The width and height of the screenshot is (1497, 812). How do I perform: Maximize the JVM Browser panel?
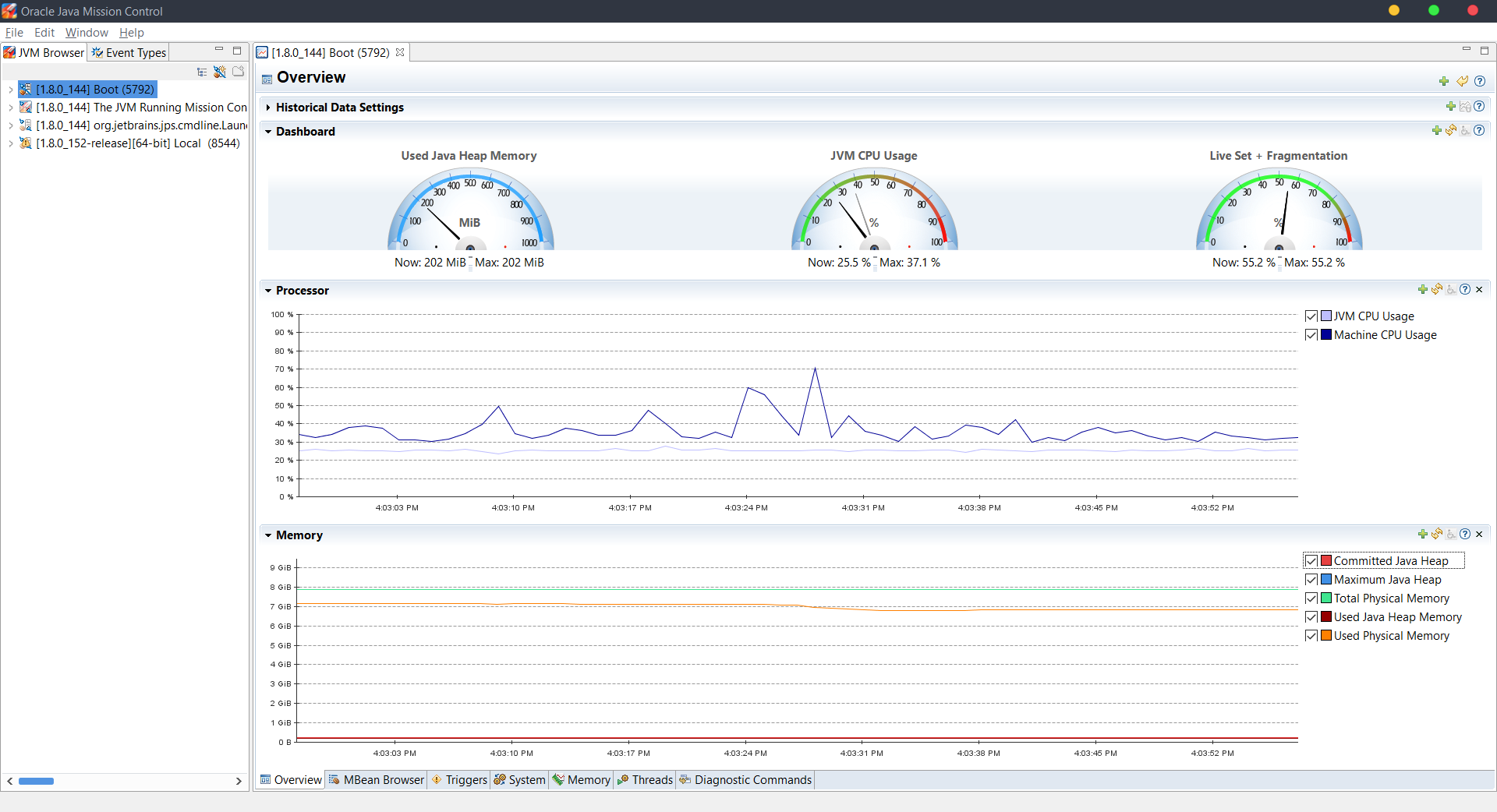(x=237, y=51)
